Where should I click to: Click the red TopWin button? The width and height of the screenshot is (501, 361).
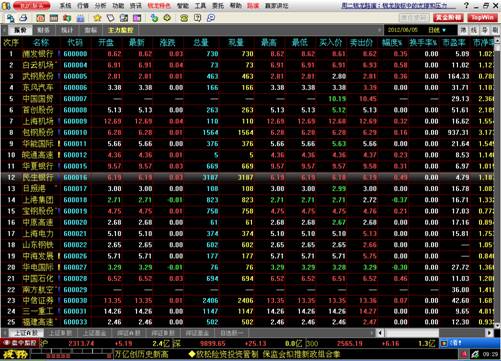point(482,17)
